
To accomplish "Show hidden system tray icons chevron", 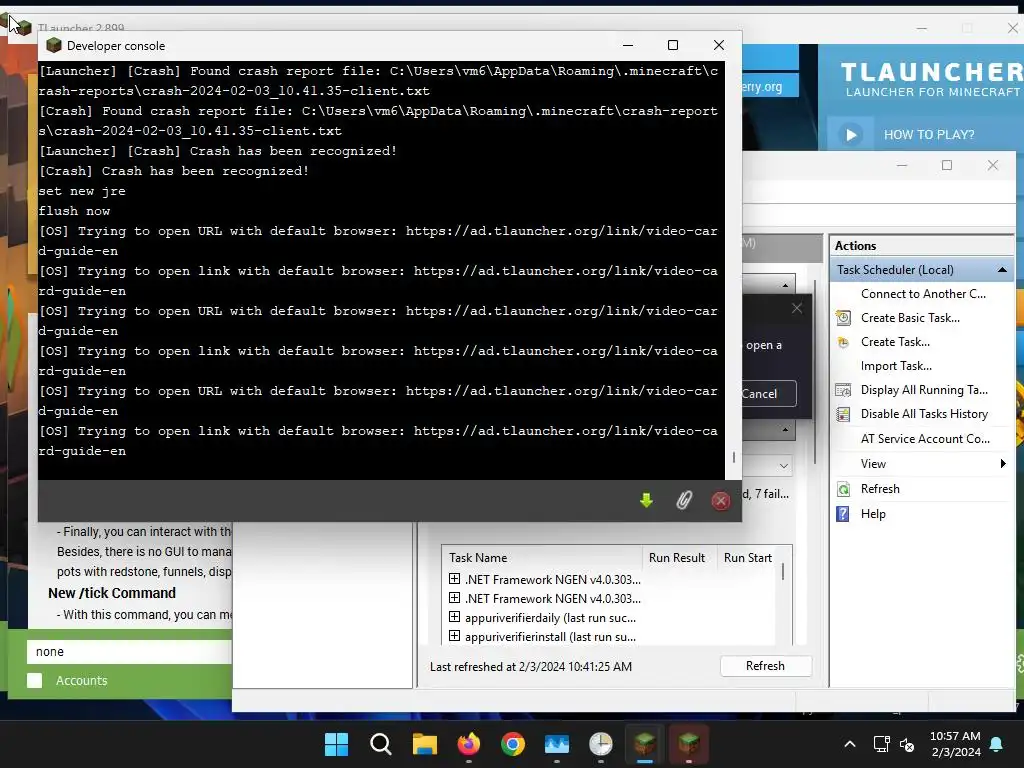I will 850,744.
